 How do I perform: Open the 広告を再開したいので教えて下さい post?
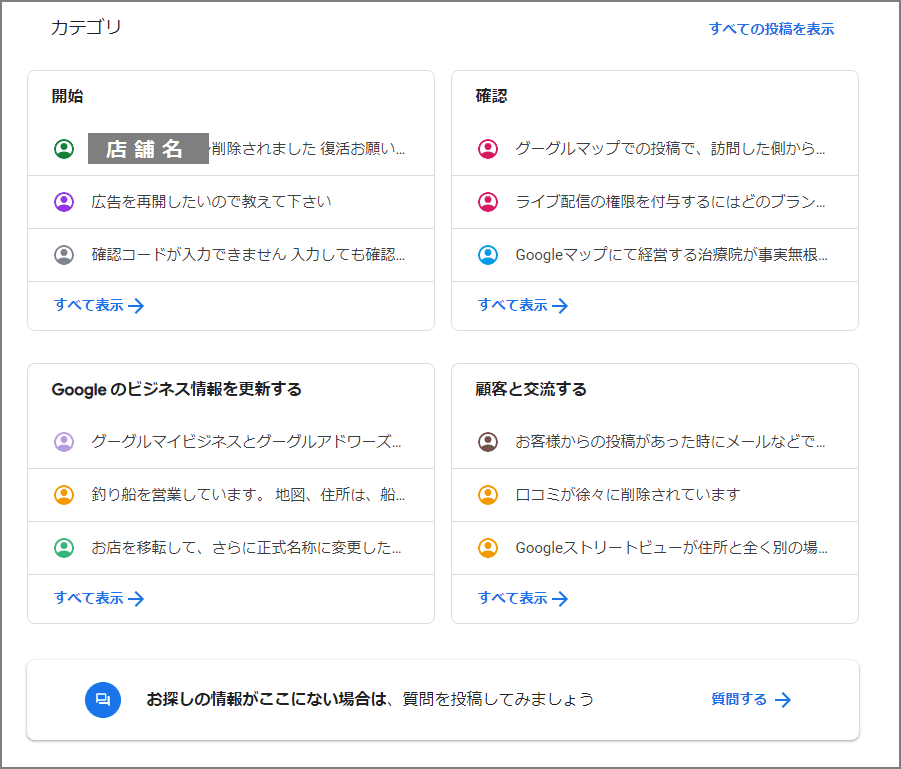pos(211,202)
